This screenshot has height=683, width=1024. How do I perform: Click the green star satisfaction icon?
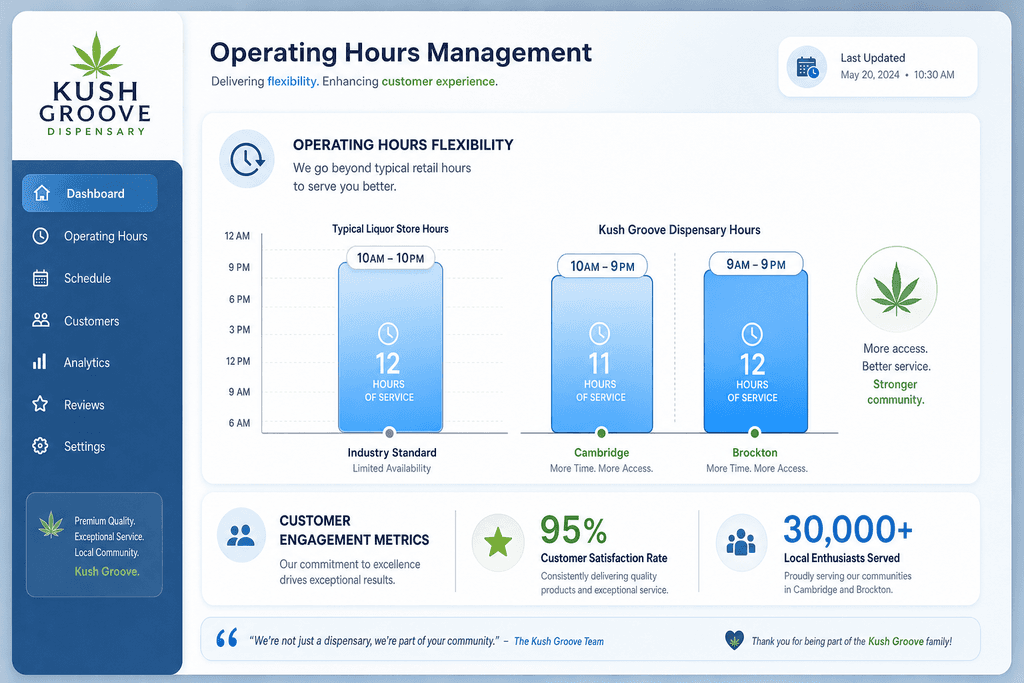coord(498,542)
